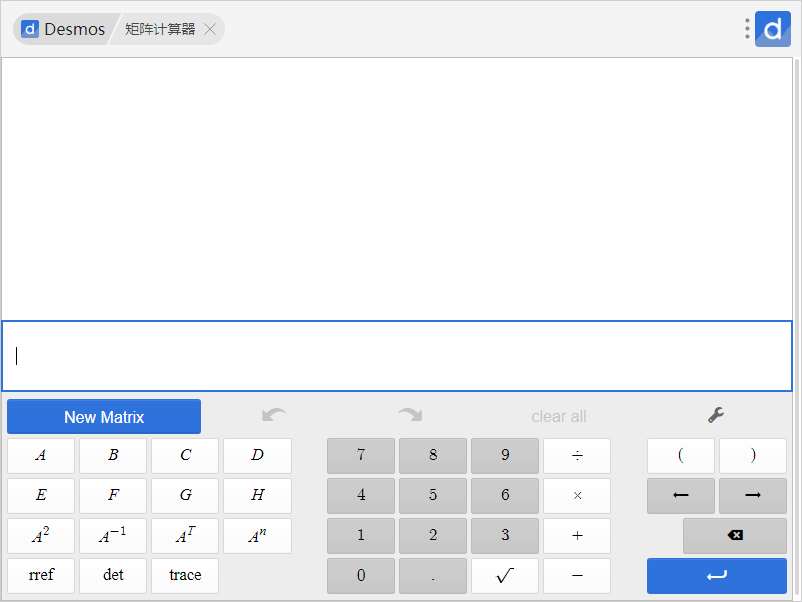Viewport: 802px width, 602px height.
Task: Open the three-dot menu at top right
Action: (747, 29)
